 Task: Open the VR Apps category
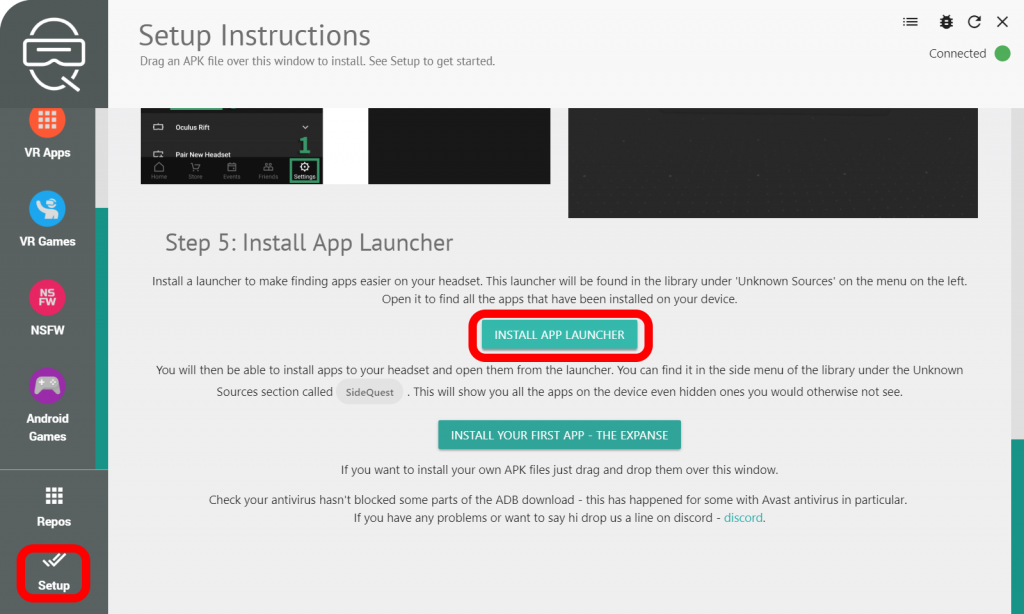pos(47,132)
